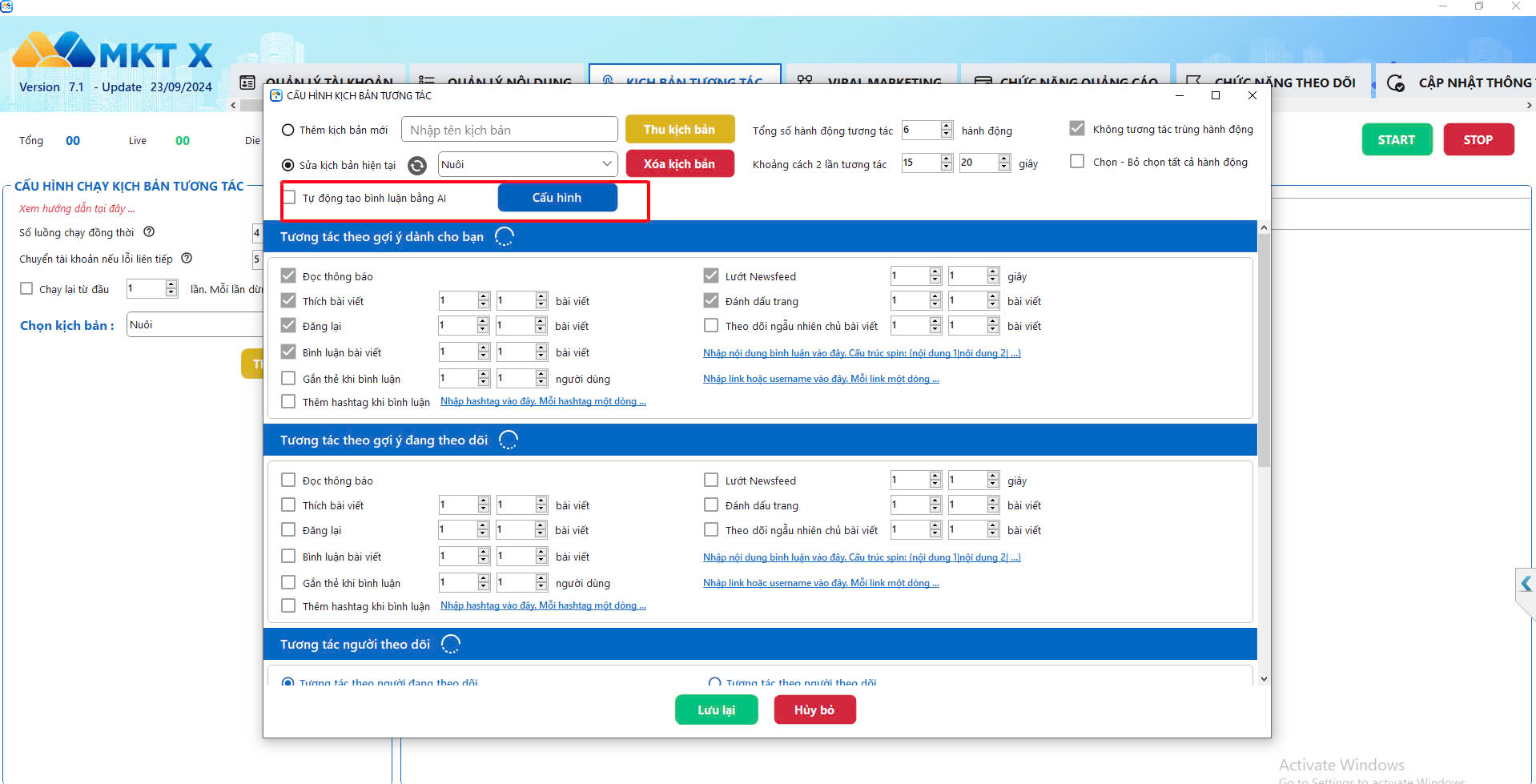Click tab strip scroll-left arrow
This screenshot has width=1536, height=784.
tap(233, 105)
